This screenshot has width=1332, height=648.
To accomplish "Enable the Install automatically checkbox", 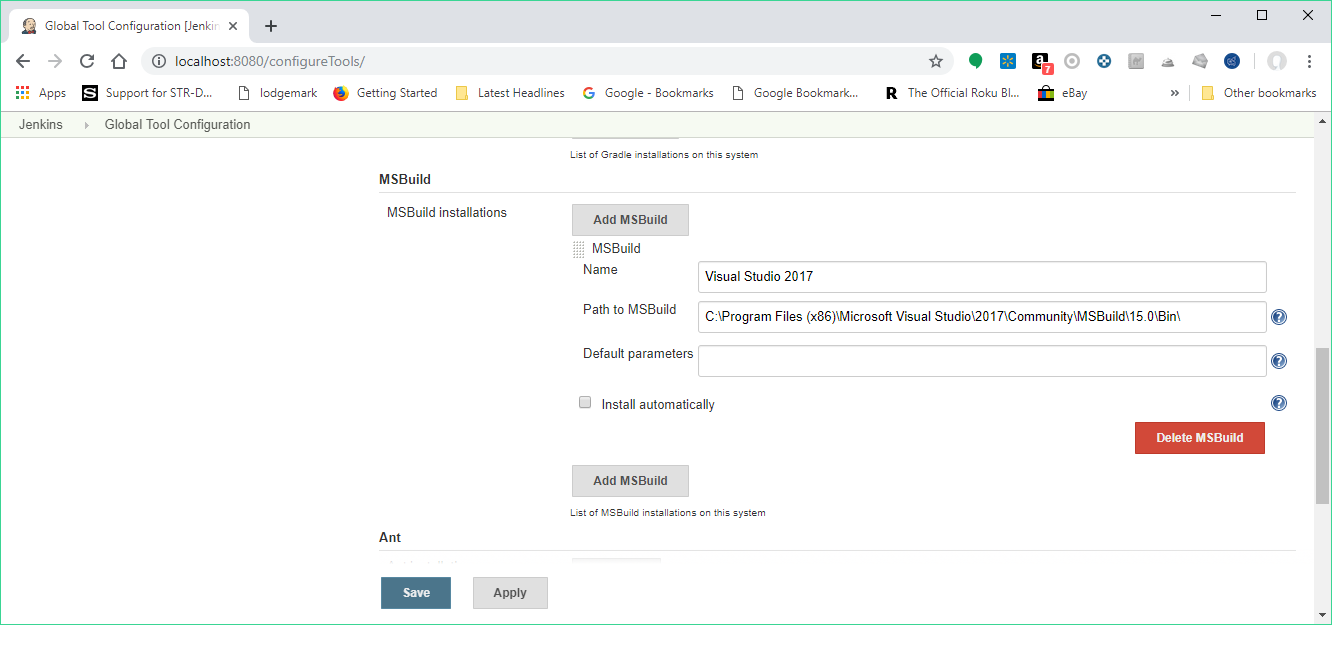I will (585, 403).
